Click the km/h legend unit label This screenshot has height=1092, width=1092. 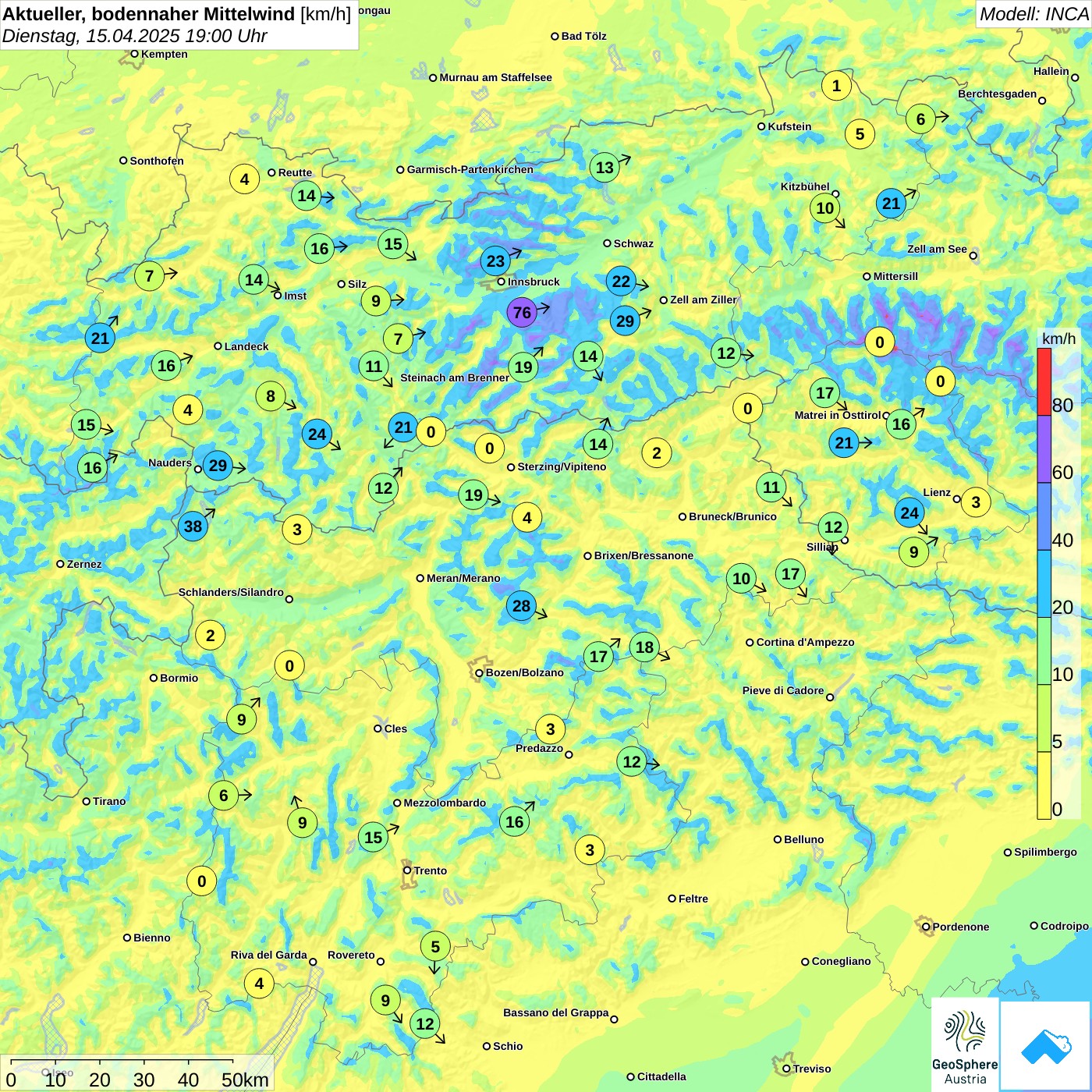point(1058,339)
